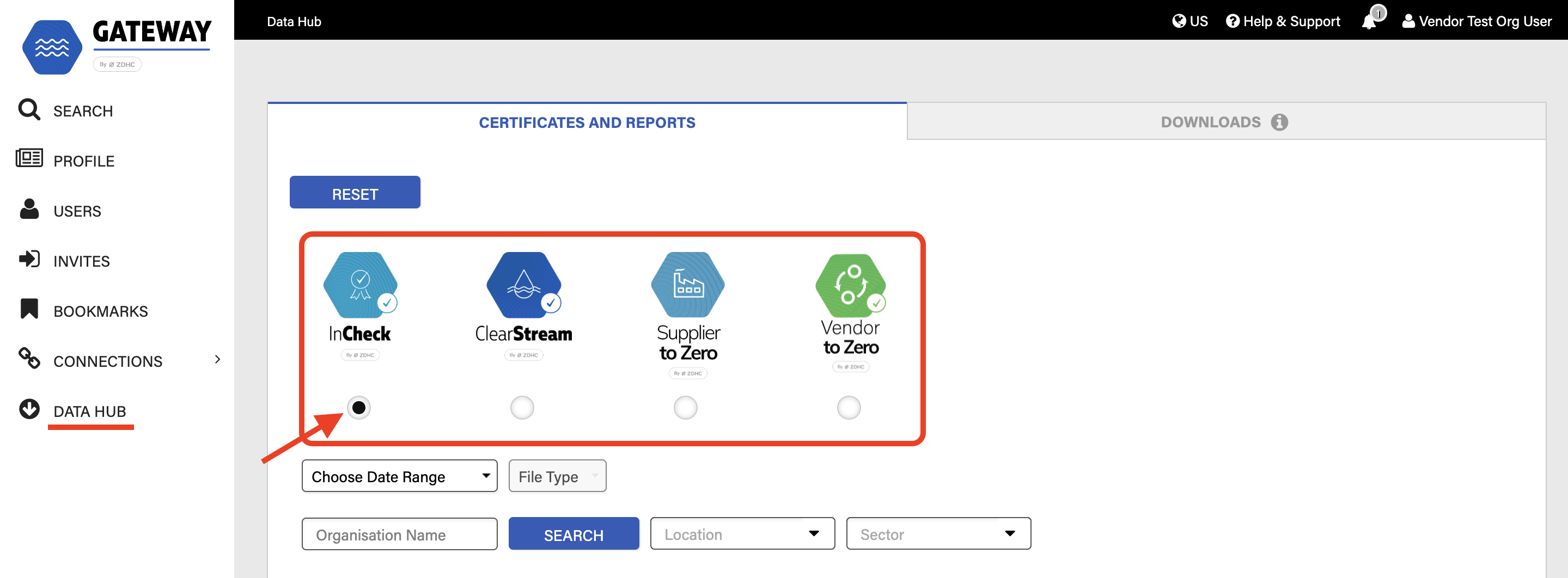Click the GATEWAY wordmark text
This screenshot has height=578, width=1568.
click(151, 32)
